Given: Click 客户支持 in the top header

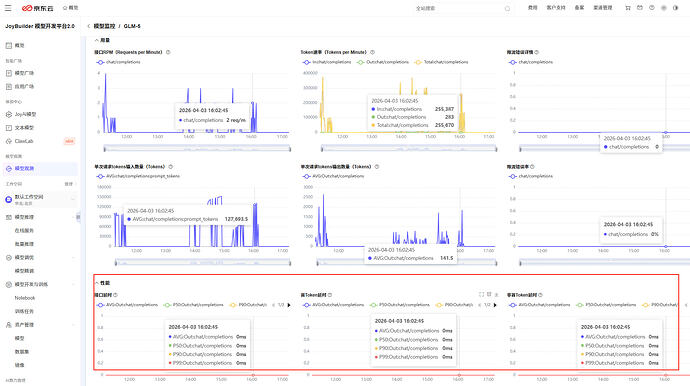Looking at the screenshot, I should click(x=556, y=8).
